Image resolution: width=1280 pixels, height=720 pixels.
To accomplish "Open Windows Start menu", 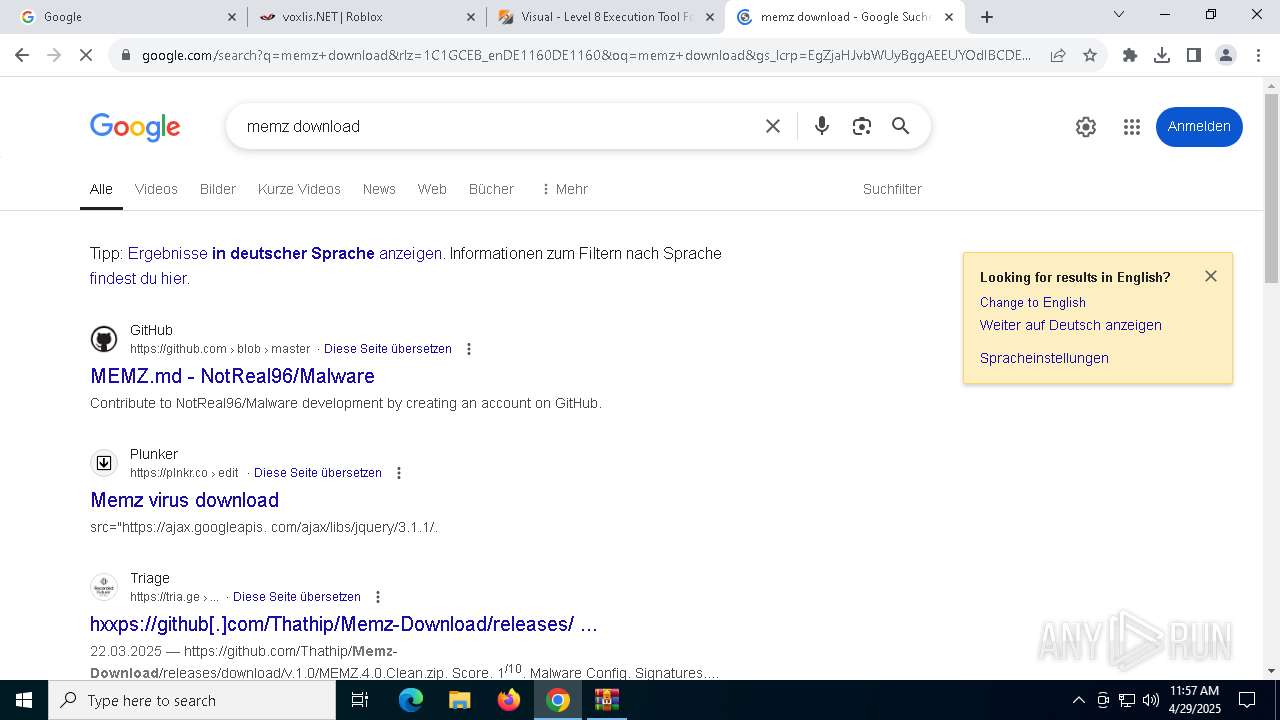I will 24,700.
